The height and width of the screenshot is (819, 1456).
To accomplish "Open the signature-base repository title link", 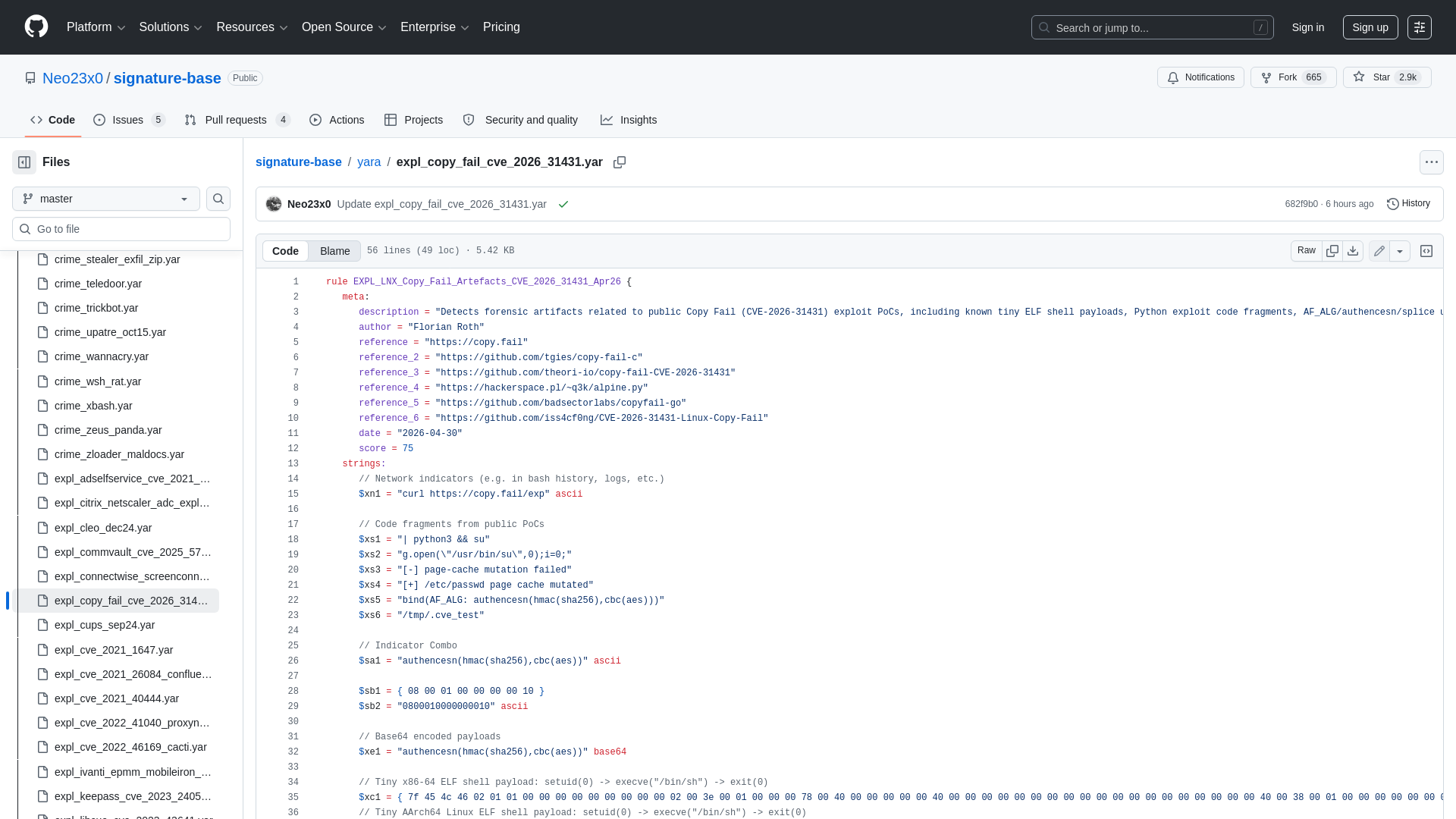I will point(168,78).
